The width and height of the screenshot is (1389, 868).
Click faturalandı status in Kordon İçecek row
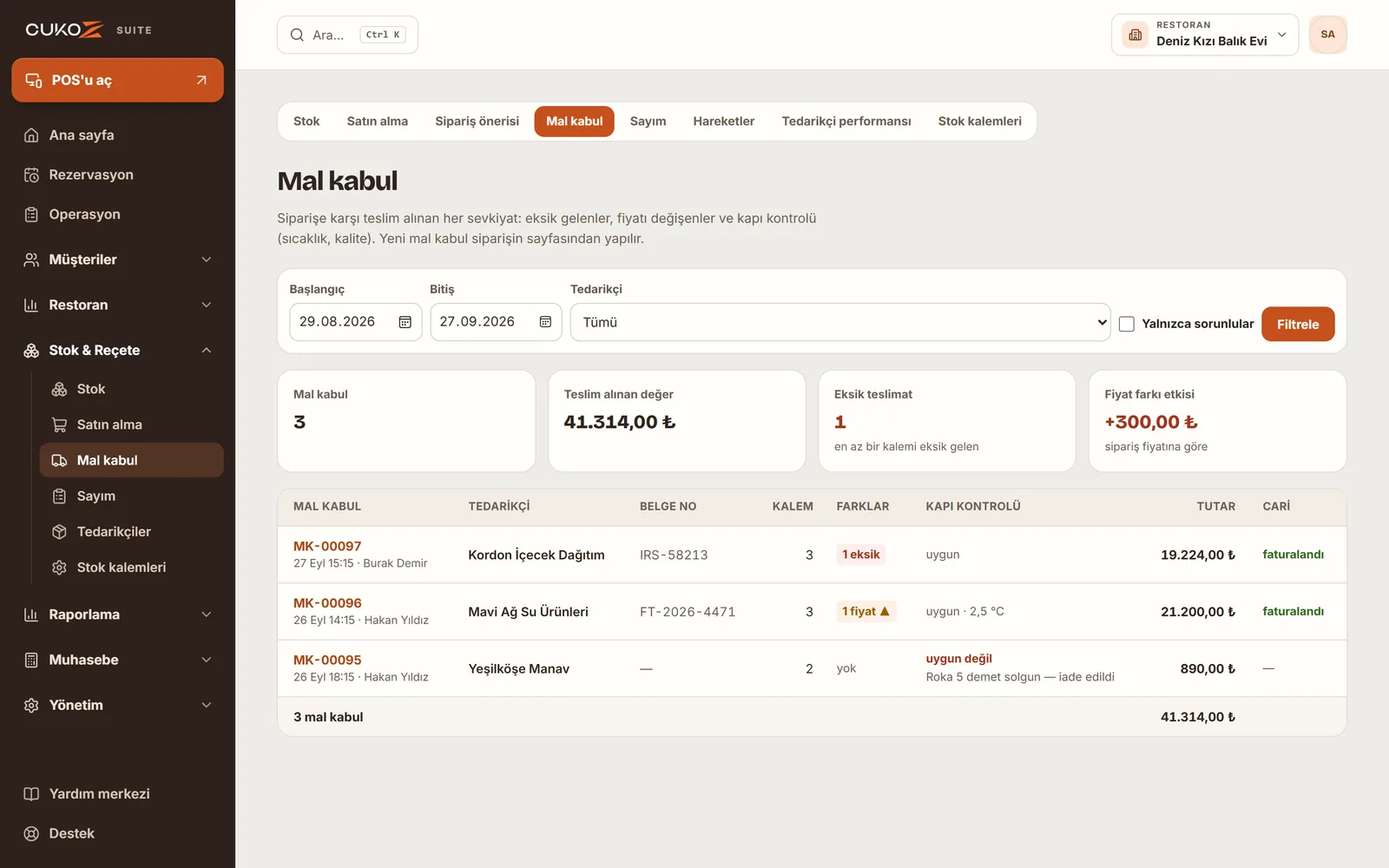(1293, 555)
